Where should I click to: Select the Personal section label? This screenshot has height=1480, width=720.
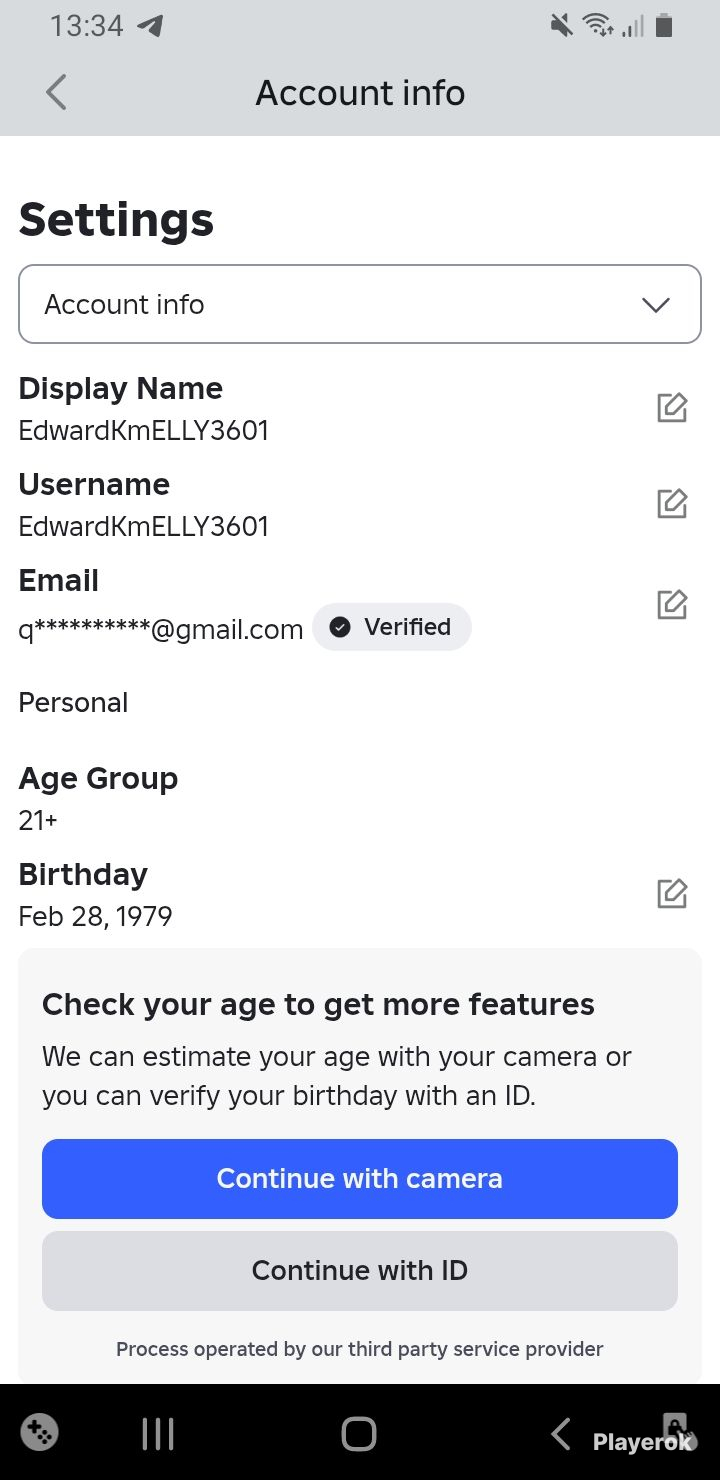[x=74, y=702]
